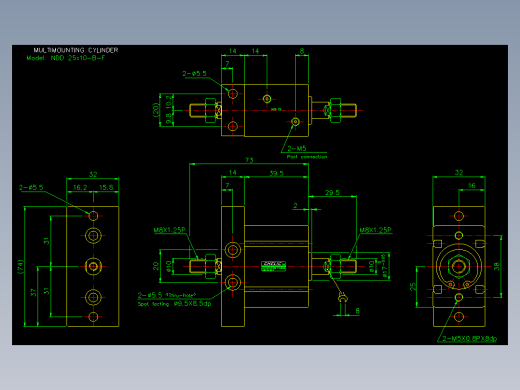Select the 32 width dimension in right view
This screenshot has width=520, height=390.
click(x=459, y=173)
